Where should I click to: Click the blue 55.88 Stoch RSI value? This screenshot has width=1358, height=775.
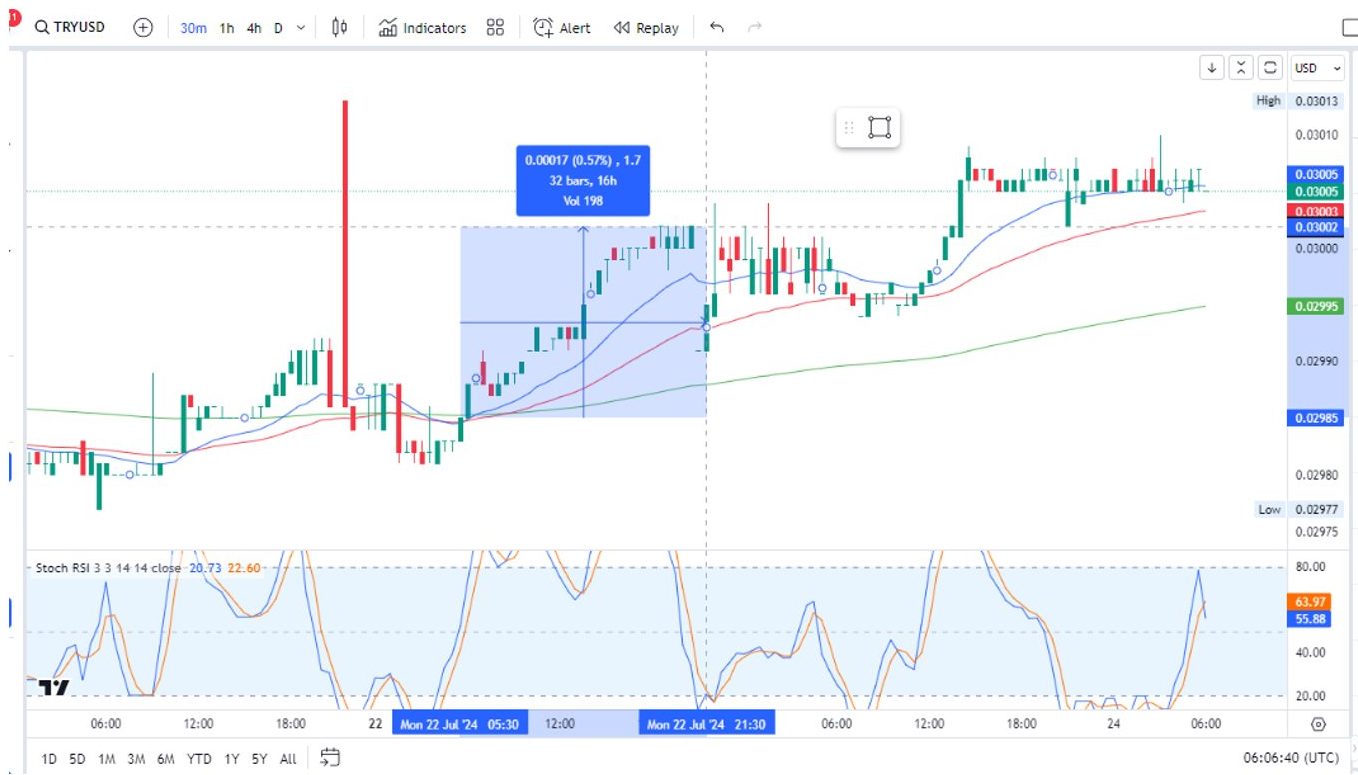click(1310, 619)
